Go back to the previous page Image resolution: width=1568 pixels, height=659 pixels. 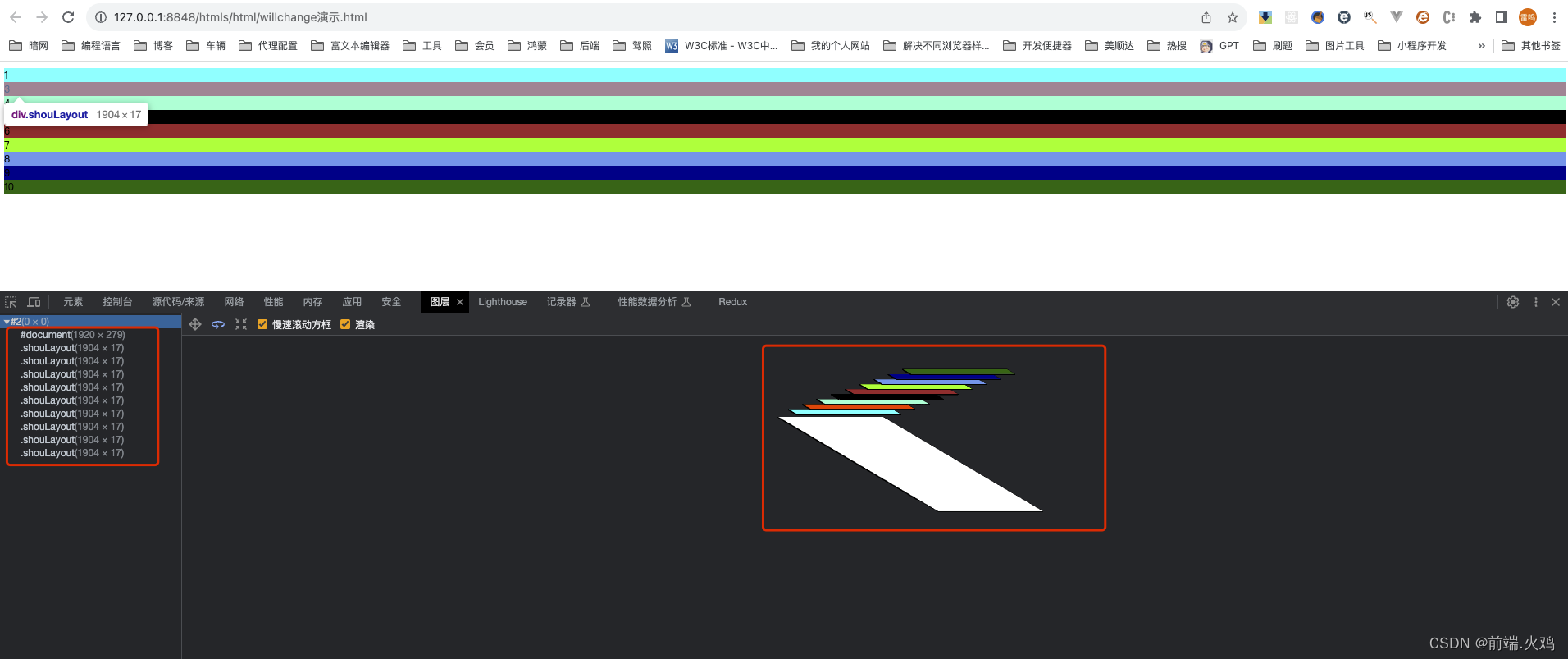pos(16,17)
